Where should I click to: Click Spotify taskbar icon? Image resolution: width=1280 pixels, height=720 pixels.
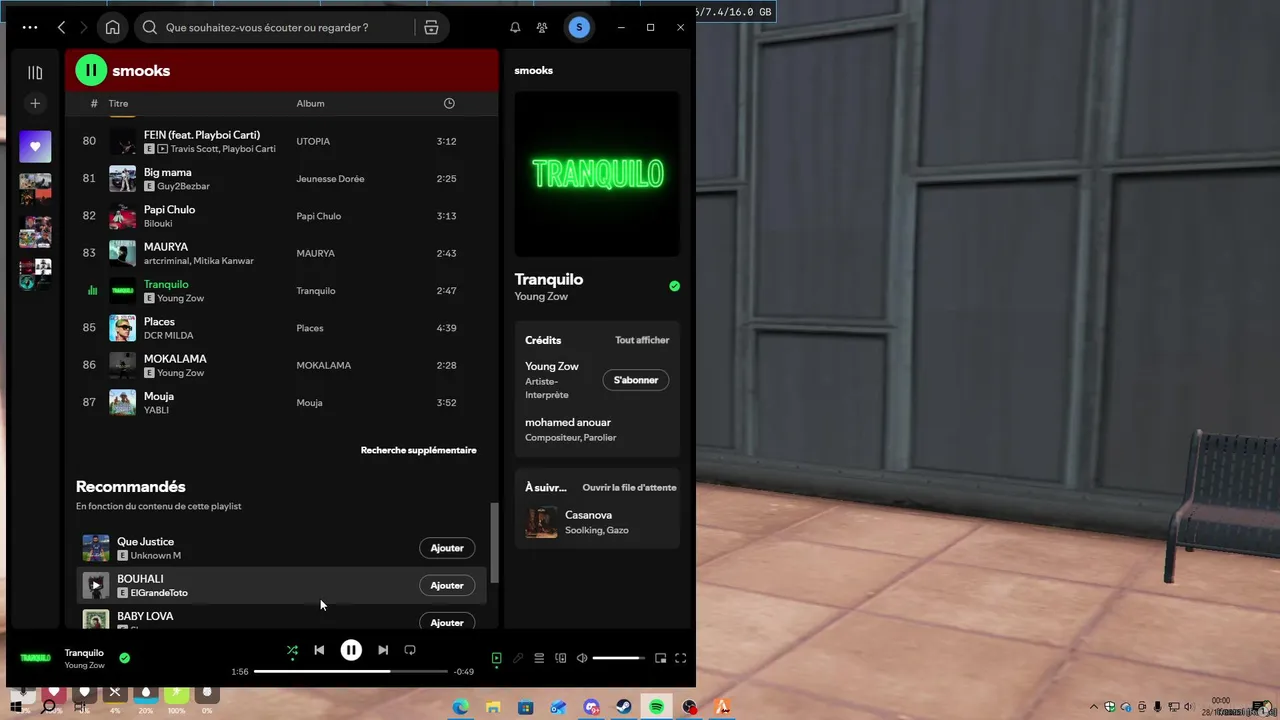(656, 707)
